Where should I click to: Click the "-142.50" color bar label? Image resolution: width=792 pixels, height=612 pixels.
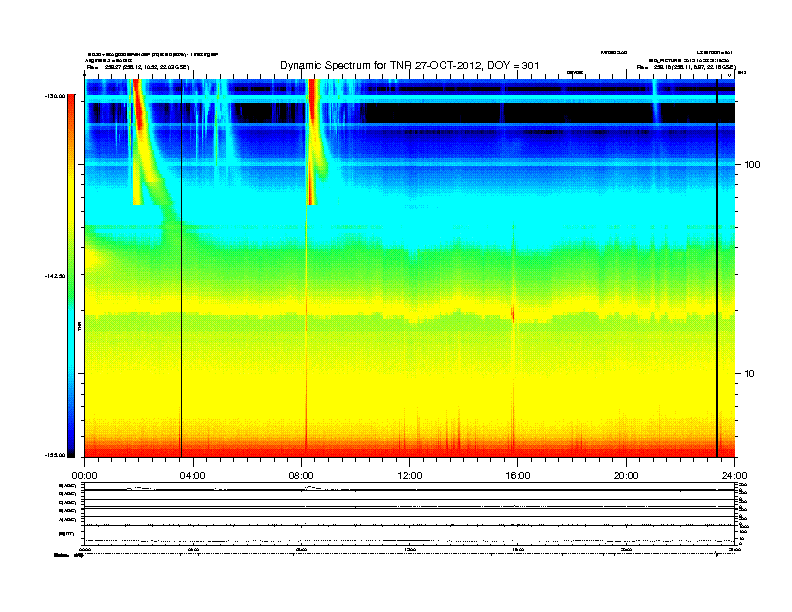point(54,276)
